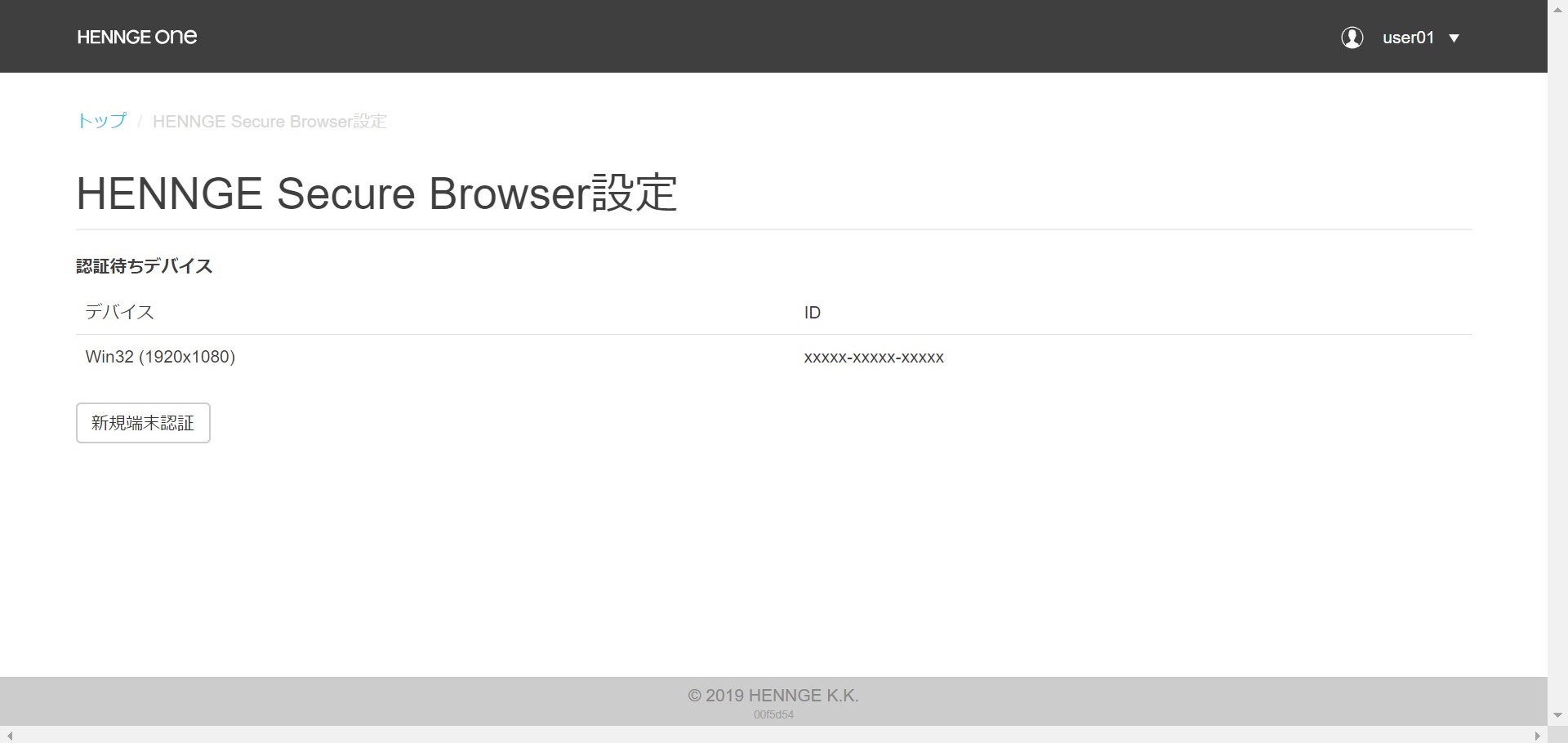Click the horizontal scrollbar left arrow
Screen dimensions: 1568x743
pos(10,735)
